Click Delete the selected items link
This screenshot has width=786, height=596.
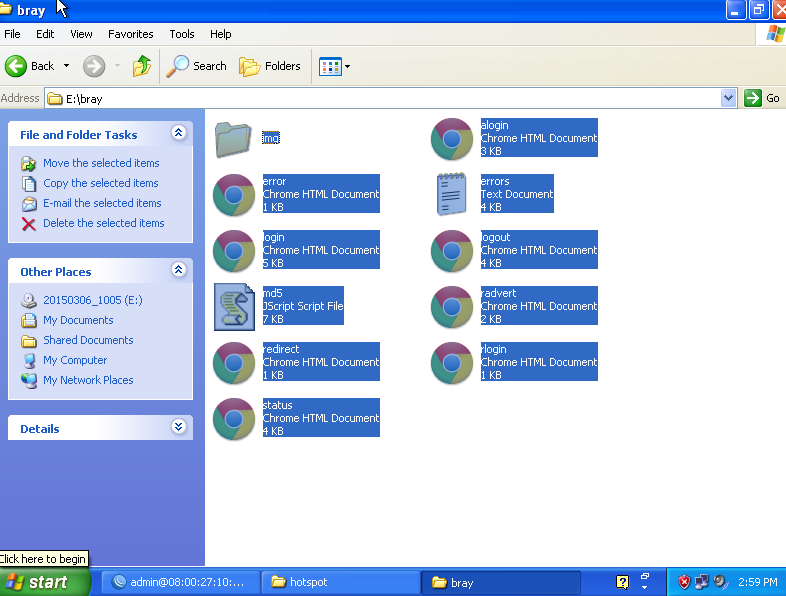[x=104, y=223]
